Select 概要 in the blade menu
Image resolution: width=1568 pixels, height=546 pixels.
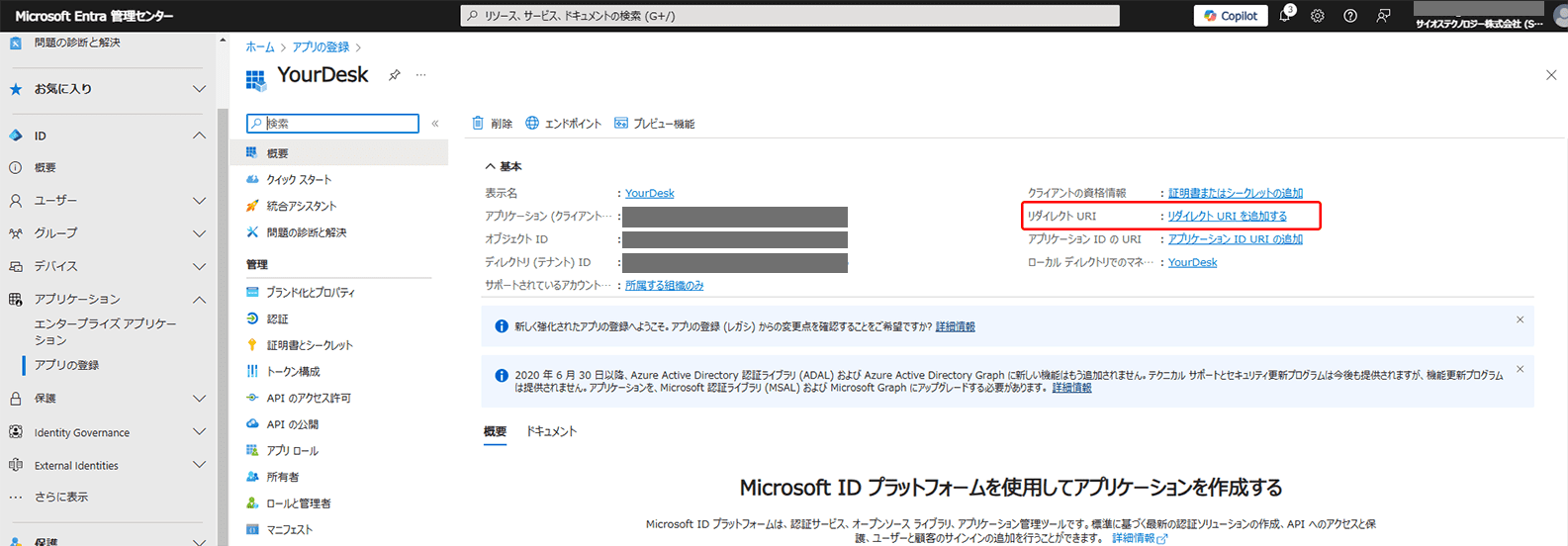(x=338, y=153)
